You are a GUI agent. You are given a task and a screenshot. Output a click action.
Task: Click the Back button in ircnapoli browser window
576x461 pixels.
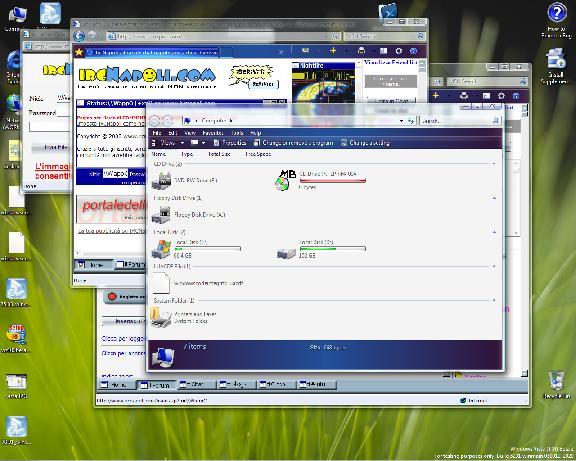[79, 36]
